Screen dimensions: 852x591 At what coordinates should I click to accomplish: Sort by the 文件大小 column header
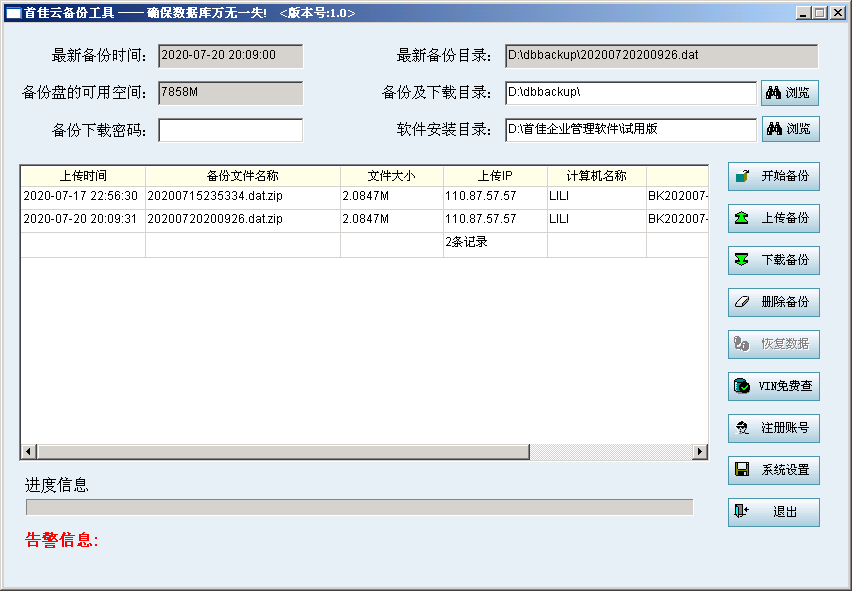[x=392, y=176]
